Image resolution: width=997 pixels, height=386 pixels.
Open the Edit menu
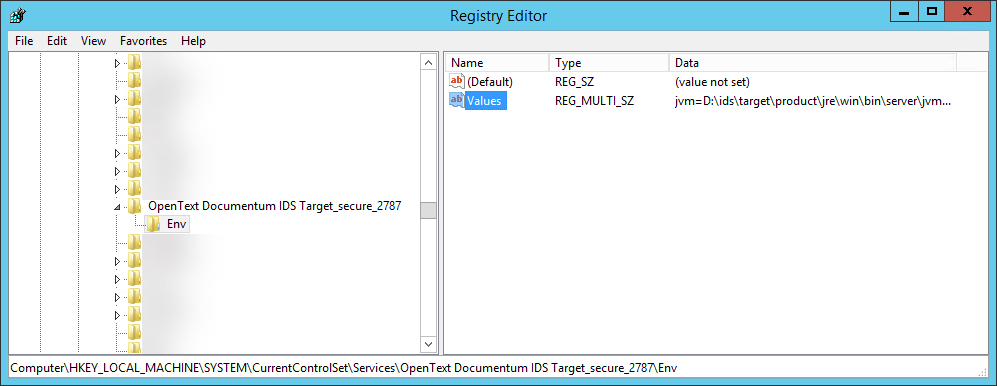57,41
